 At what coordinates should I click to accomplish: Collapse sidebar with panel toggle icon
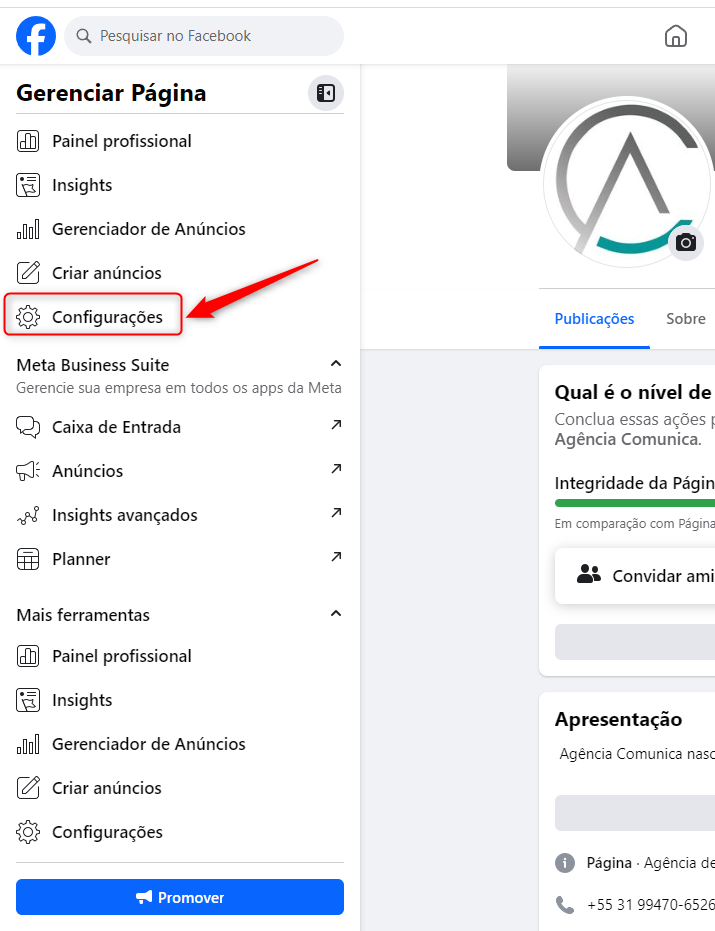point(325,93)
